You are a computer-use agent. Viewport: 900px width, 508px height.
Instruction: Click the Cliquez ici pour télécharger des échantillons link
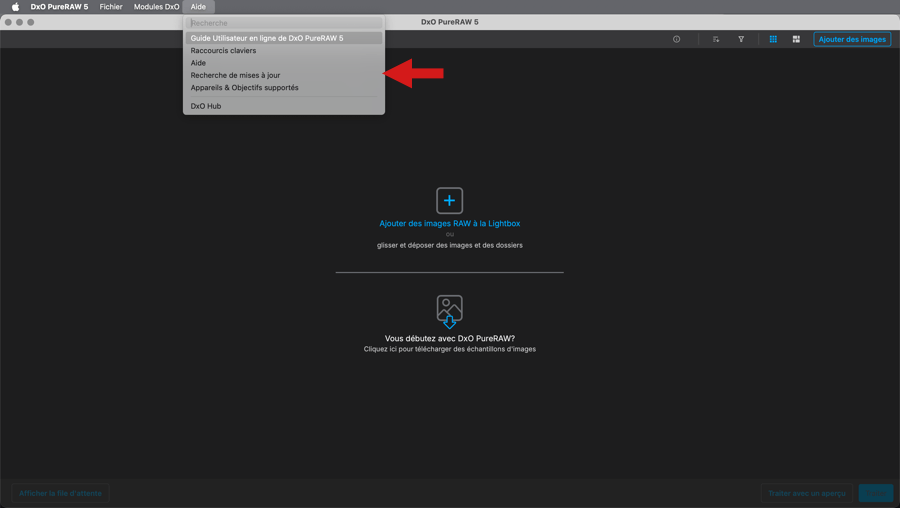tap(449, 349)
